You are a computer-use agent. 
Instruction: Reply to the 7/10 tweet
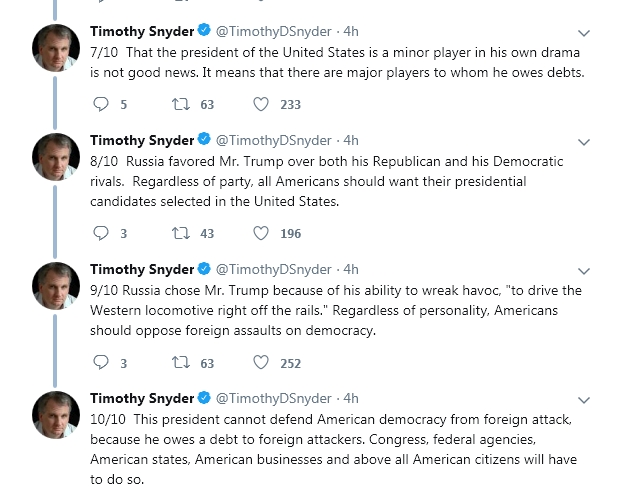(100, 104)
